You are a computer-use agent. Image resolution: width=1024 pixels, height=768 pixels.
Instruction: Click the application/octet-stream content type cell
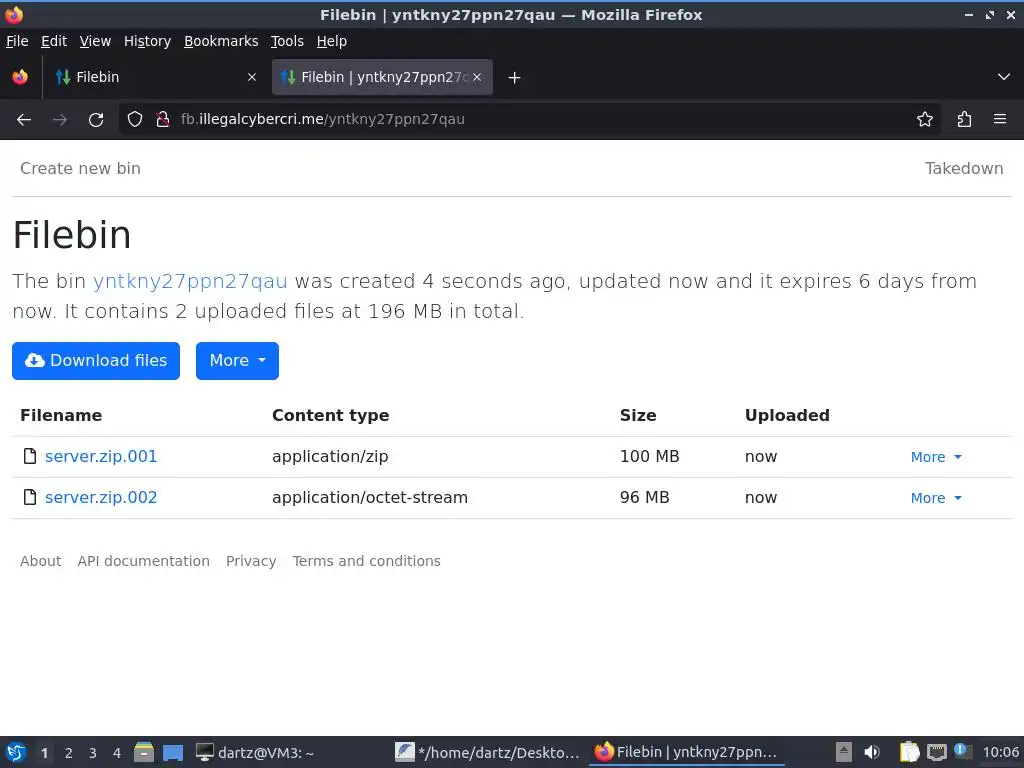[x=370, y=498]
